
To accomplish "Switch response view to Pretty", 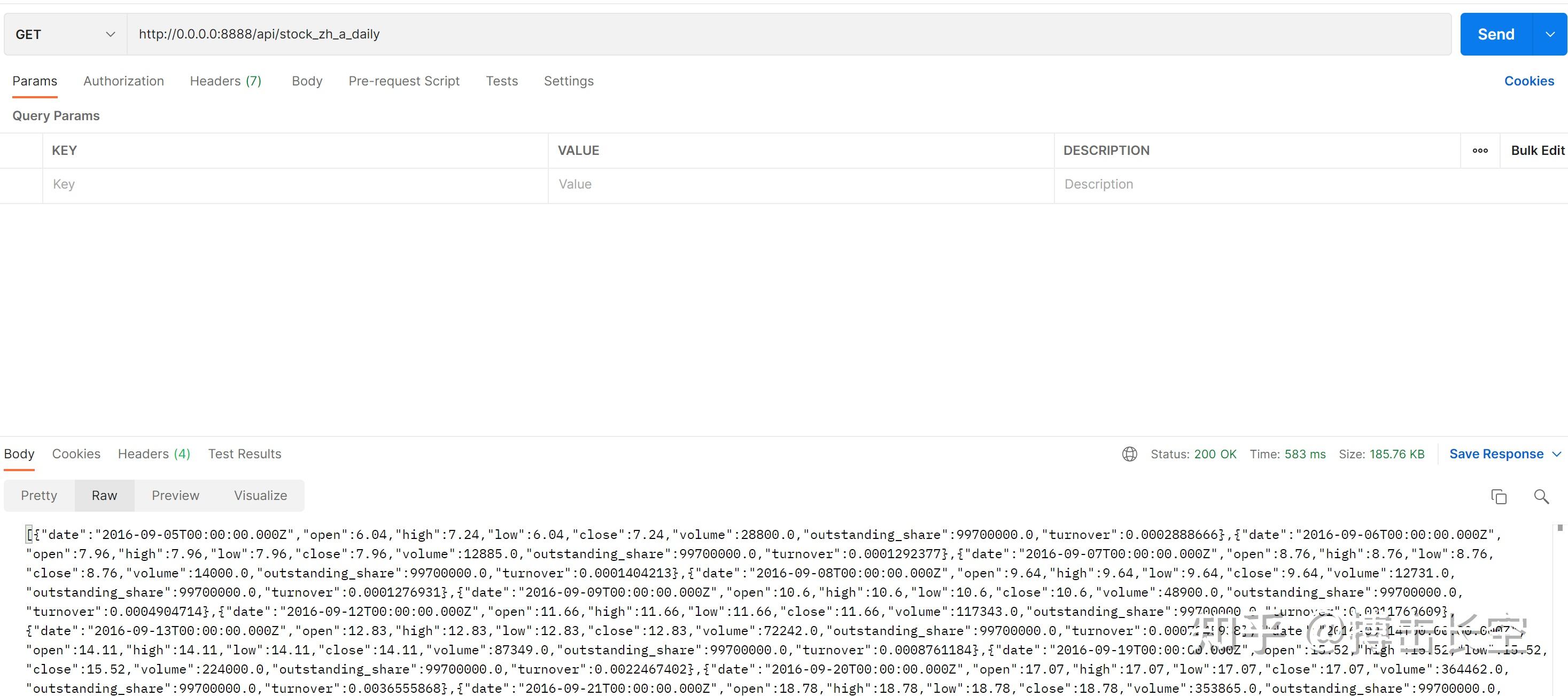I will [38, 495].
